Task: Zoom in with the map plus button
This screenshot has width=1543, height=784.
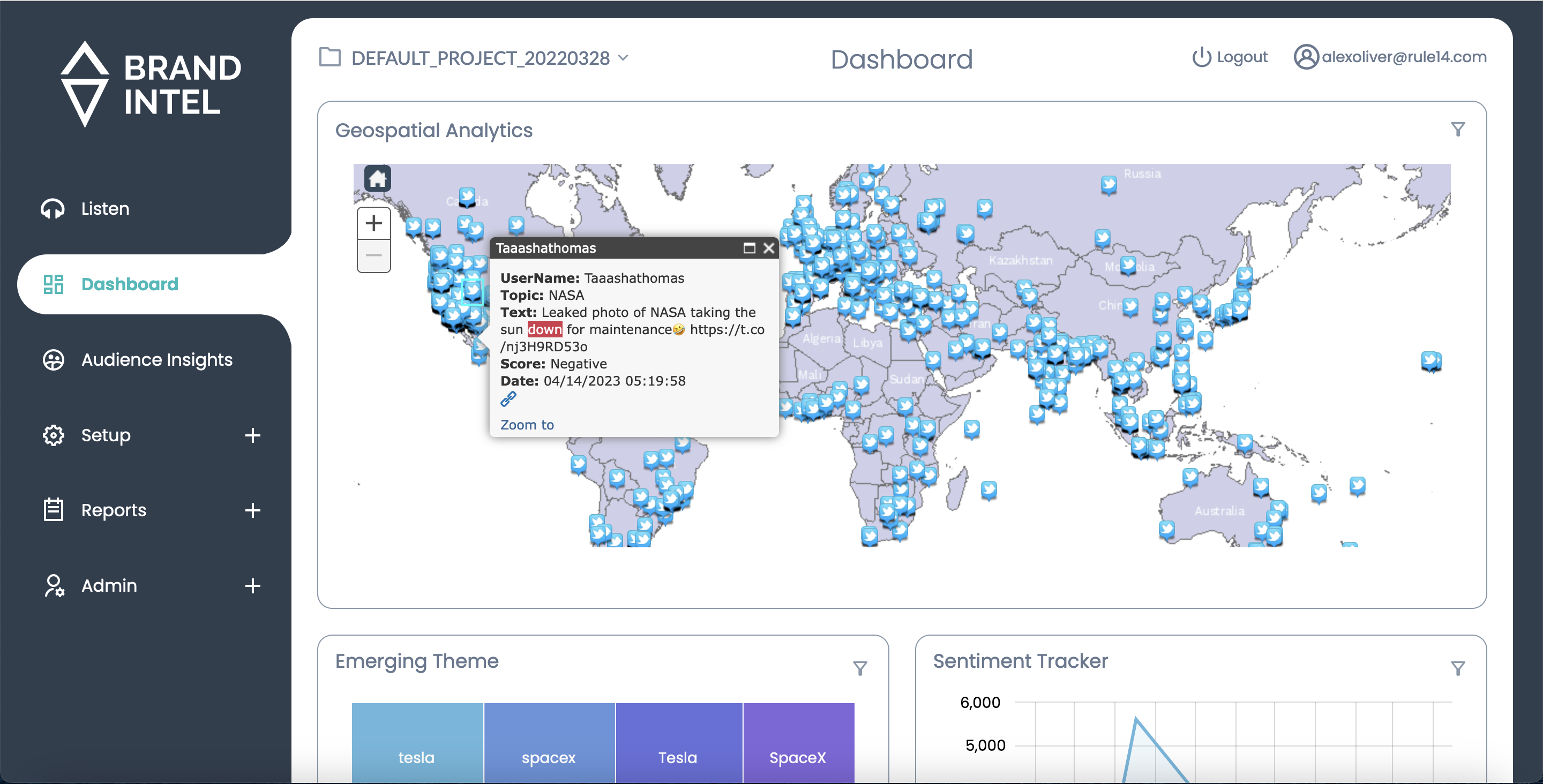Action: pos(374,223)
